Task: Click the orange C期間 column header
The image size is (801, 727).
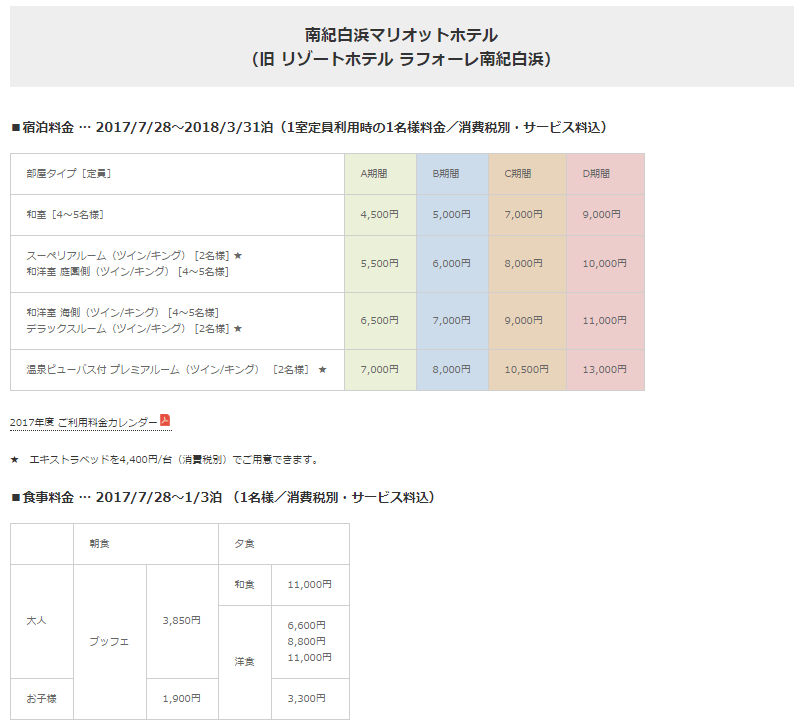Action: [518, 174]
